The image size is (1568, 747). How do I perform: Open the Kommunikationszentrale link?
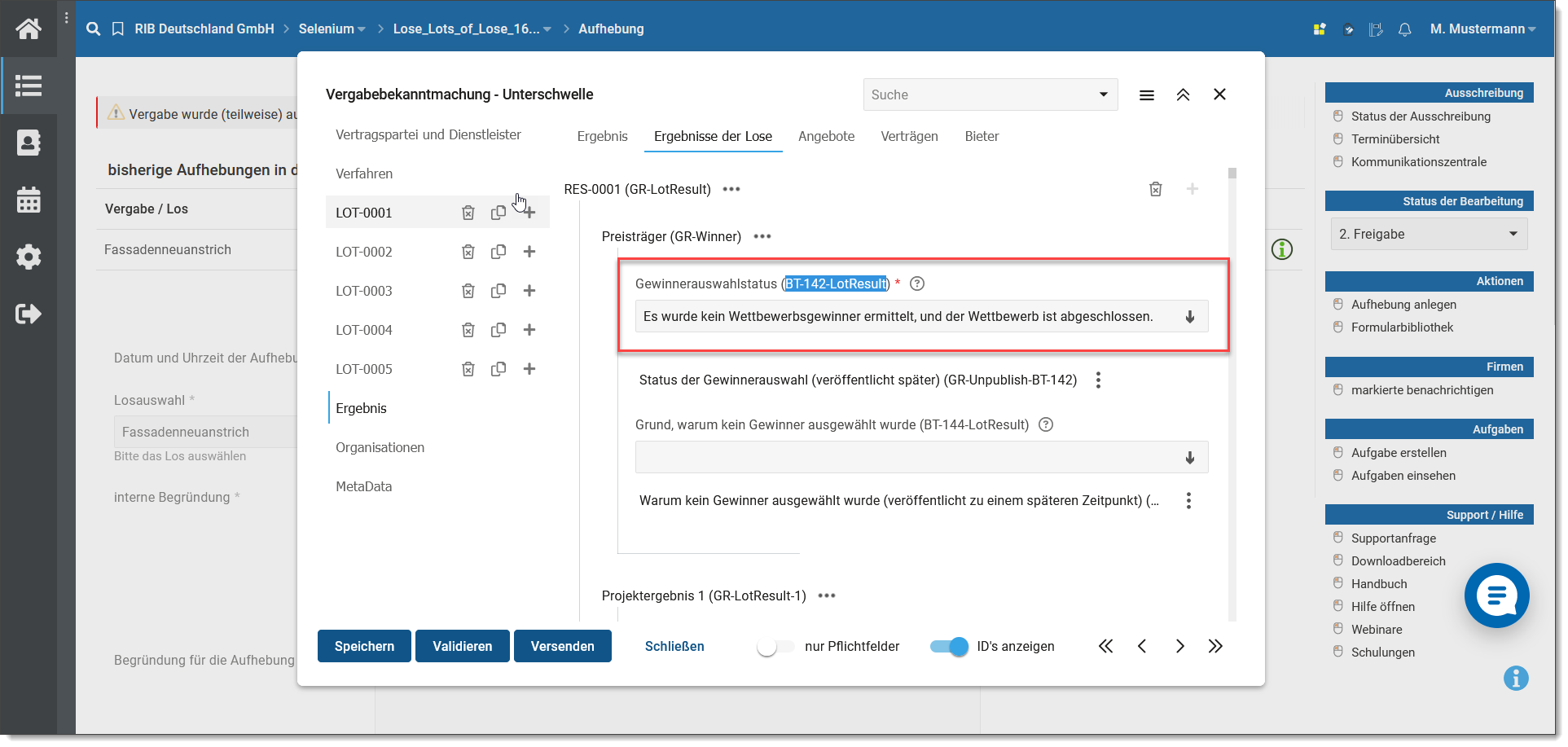(1419, 162)
